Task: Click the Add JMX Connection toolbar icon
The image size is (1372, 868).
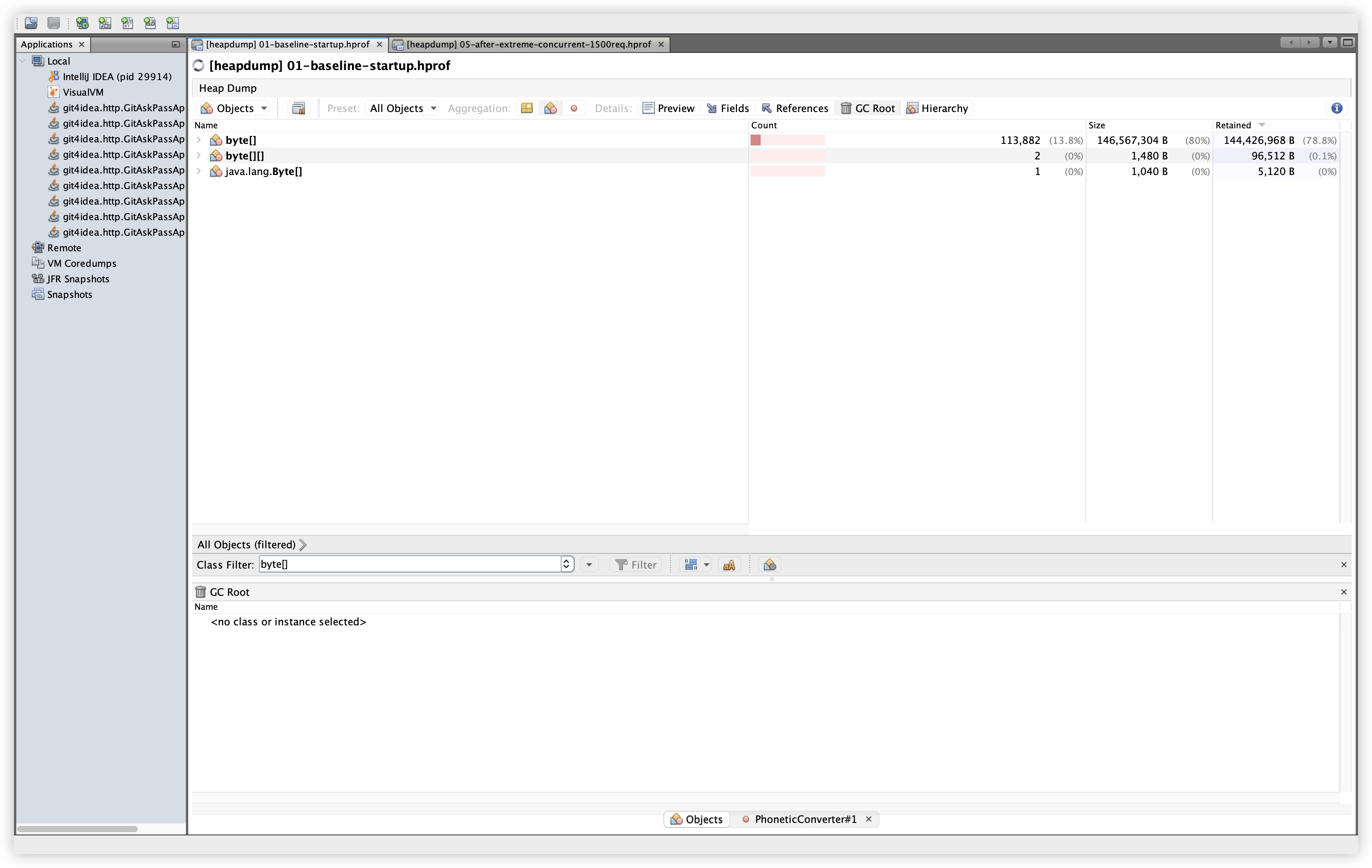Action: point(105,23)
